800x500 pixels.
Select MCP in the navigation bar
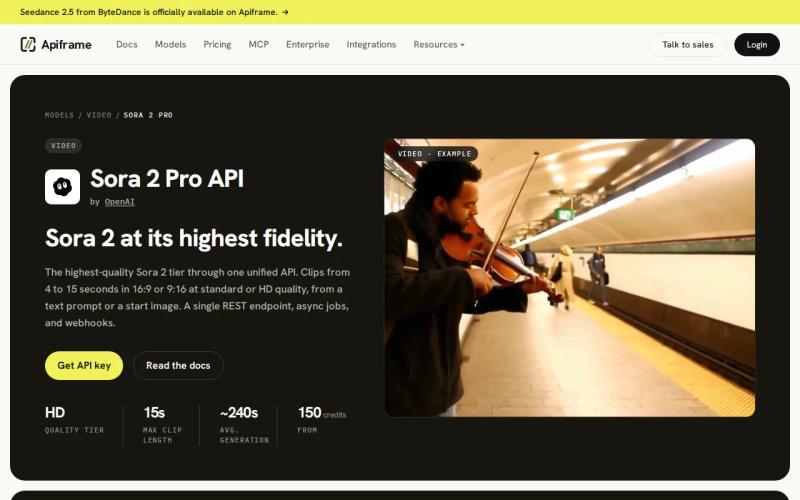point(259,44)
